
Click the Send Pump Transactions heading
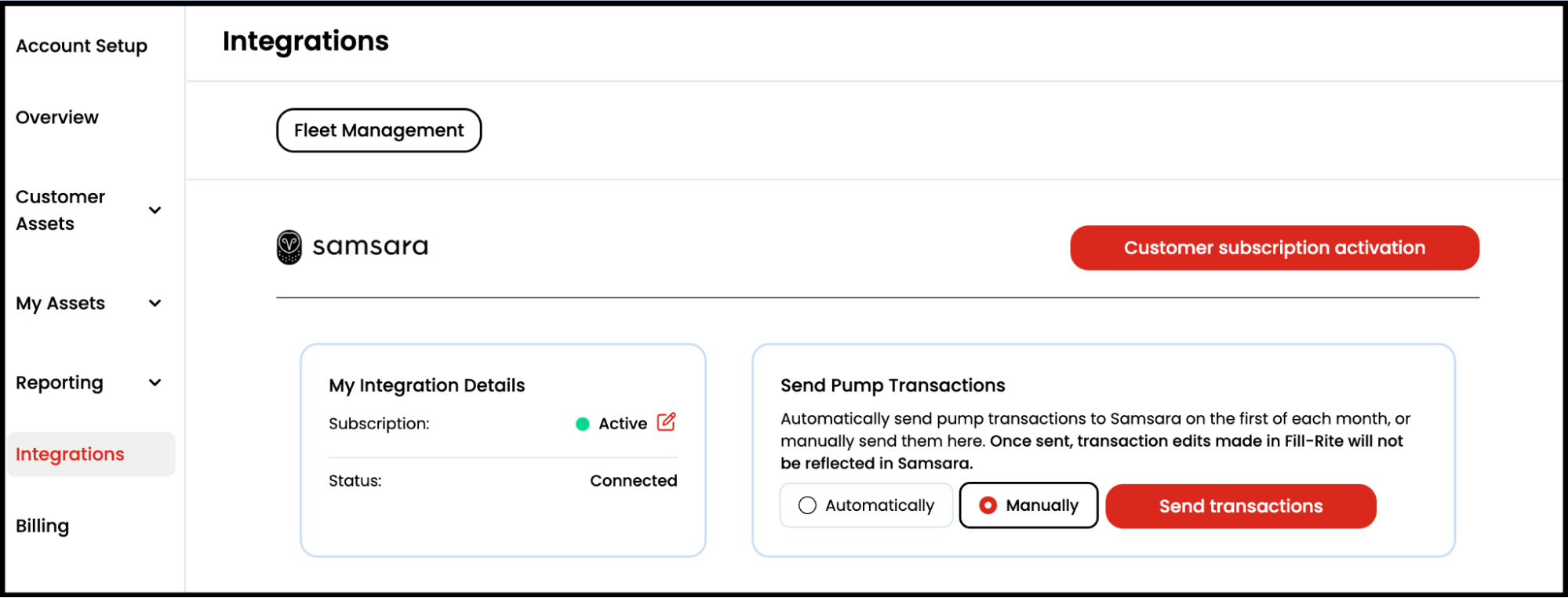[x=893, y=385]
